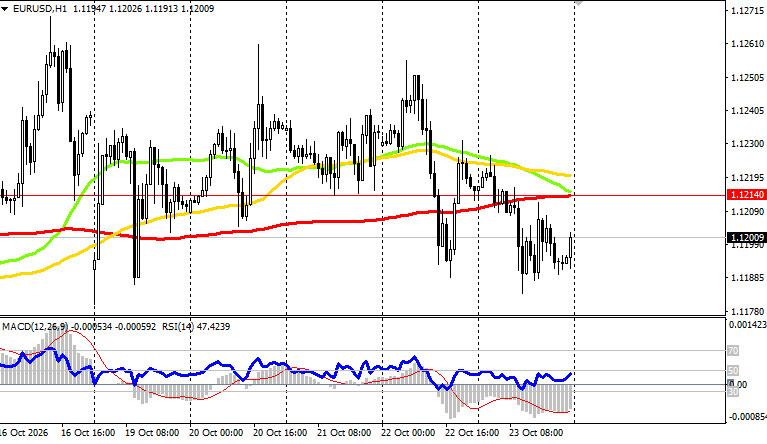Click the 1.12195 price scale value

pyautogui.click(x=747, y=178)
